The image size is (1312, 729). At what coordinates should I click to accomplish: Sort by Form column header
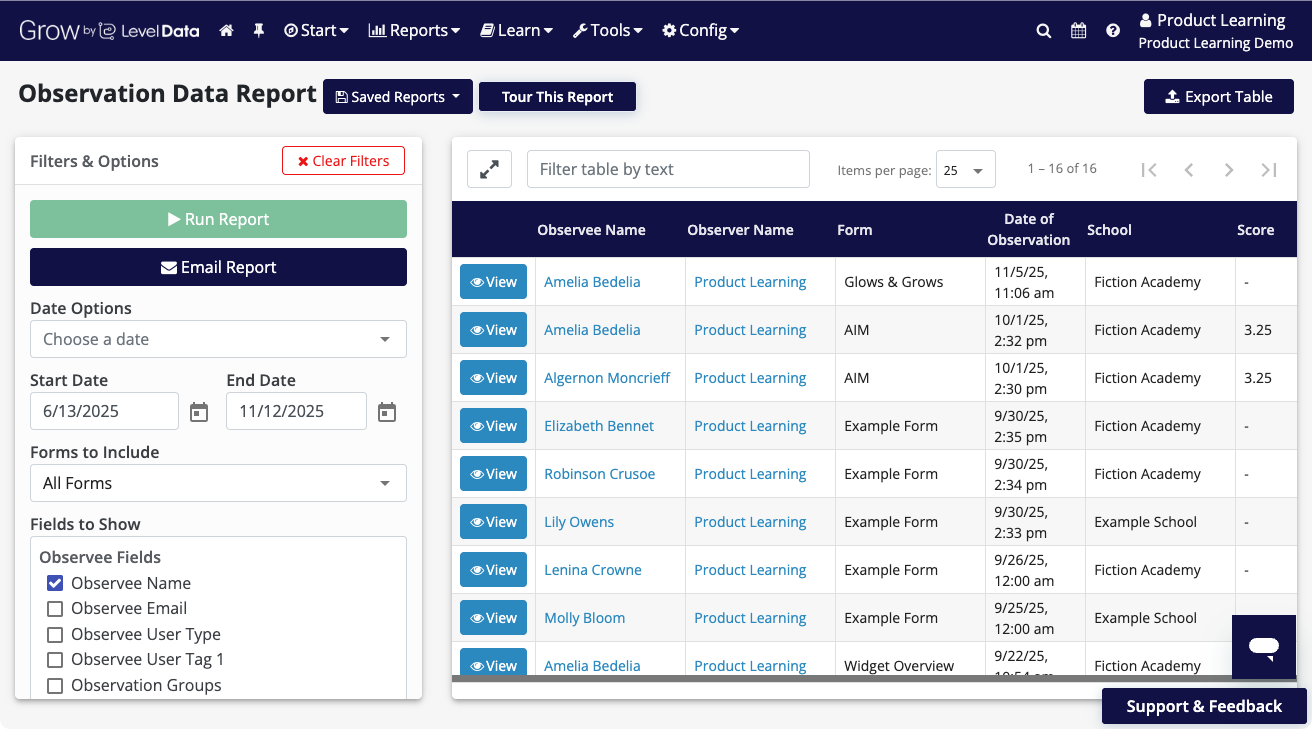854,230
